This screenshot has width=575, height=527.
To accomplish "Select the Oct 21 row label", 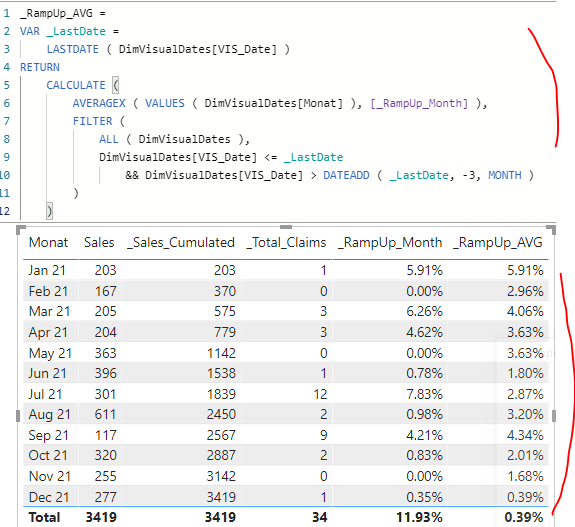I will 48,455.
